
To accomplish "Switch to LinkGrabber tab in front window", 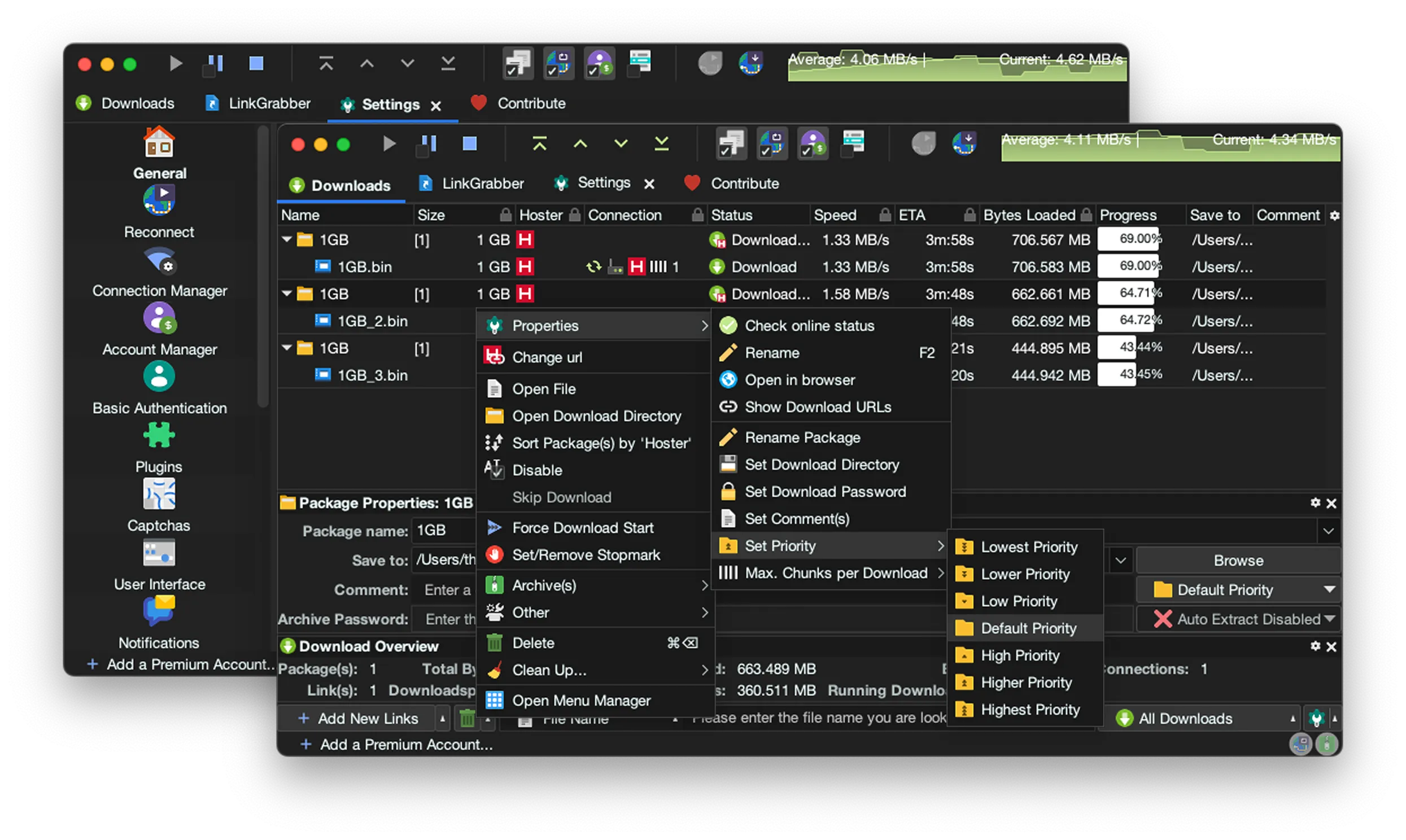I will 471,183.
